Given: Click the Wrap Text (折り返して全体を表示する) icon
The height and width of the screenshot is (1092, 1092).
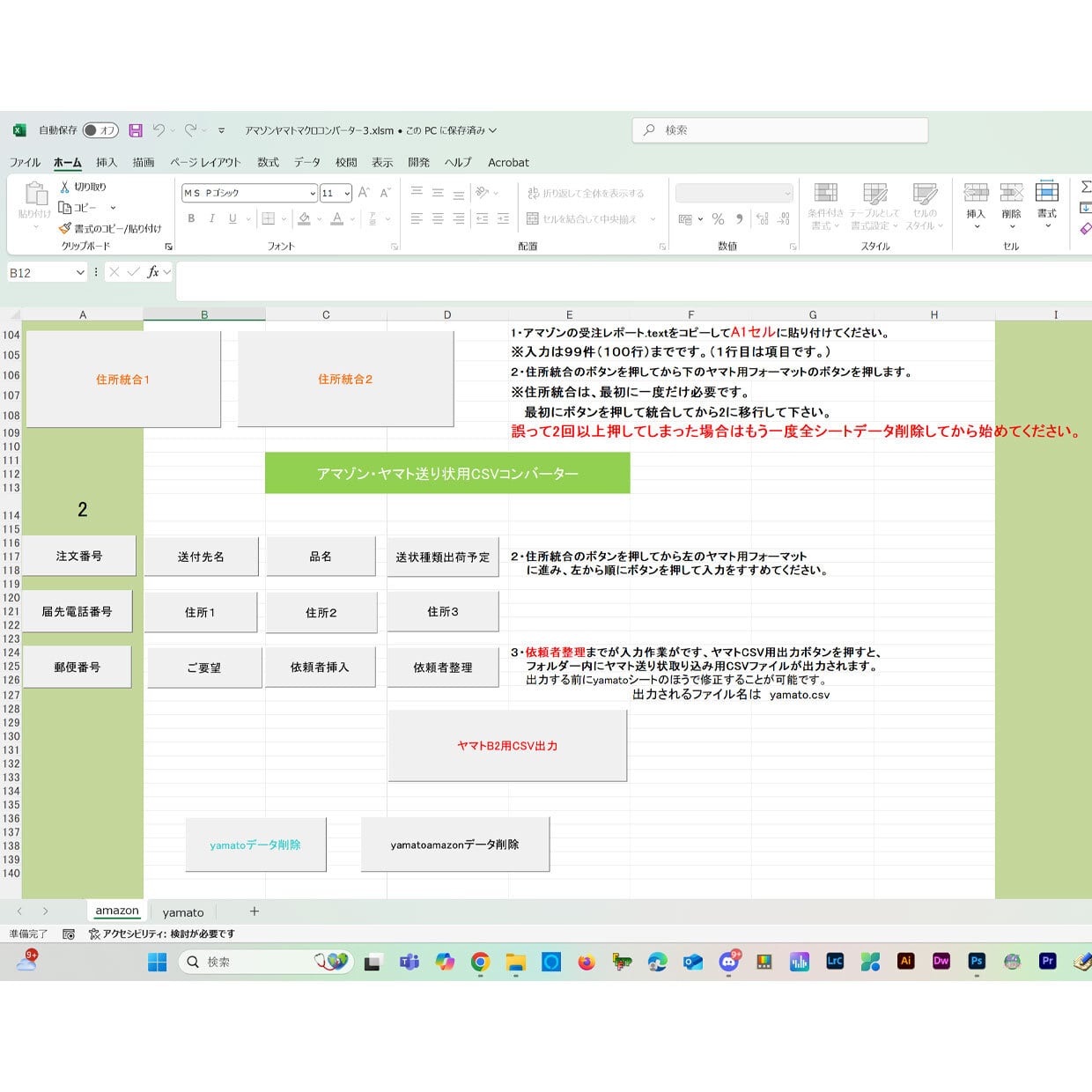Looking at the screenshot, I should point(533,193).
